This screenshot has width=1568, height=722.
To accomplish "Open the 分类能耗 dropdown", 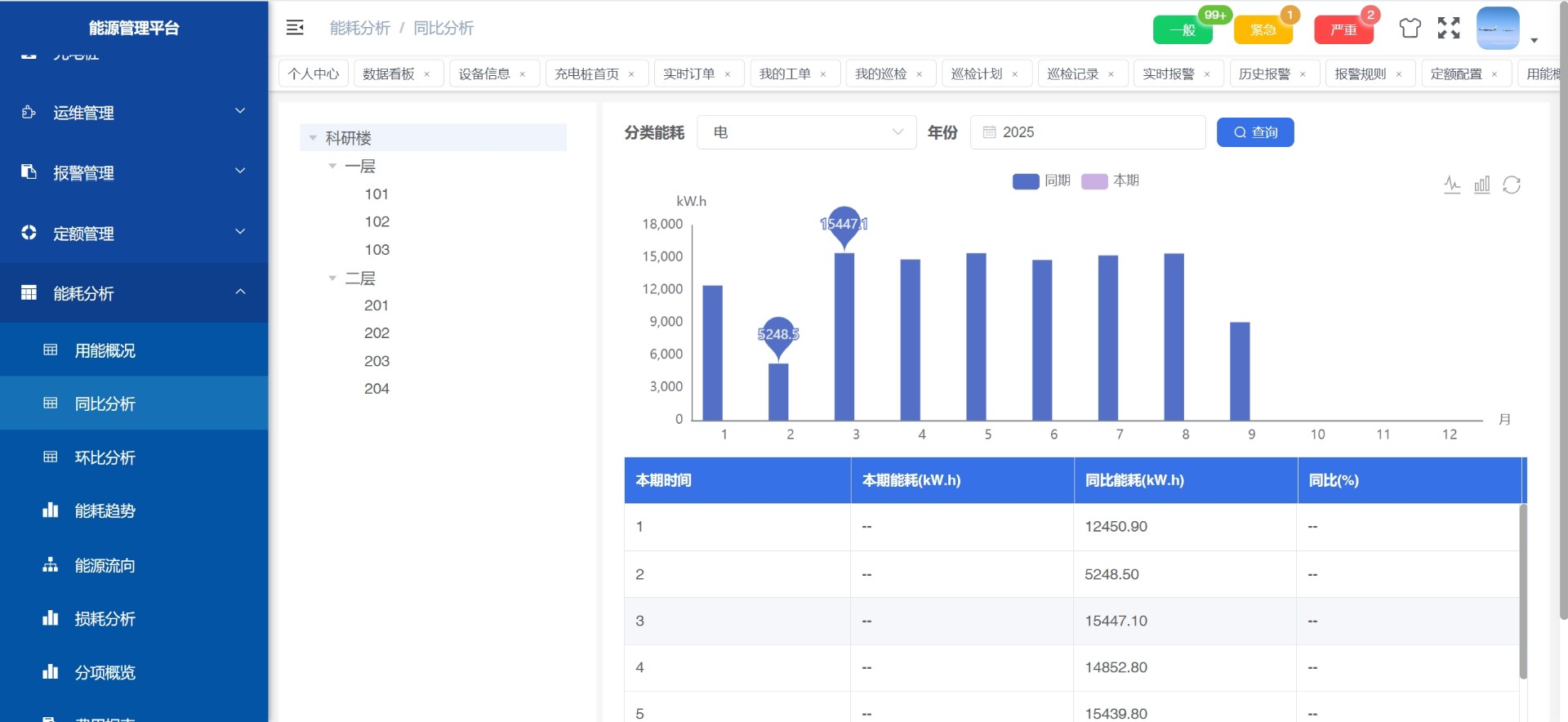I will (x=807, y=132).
